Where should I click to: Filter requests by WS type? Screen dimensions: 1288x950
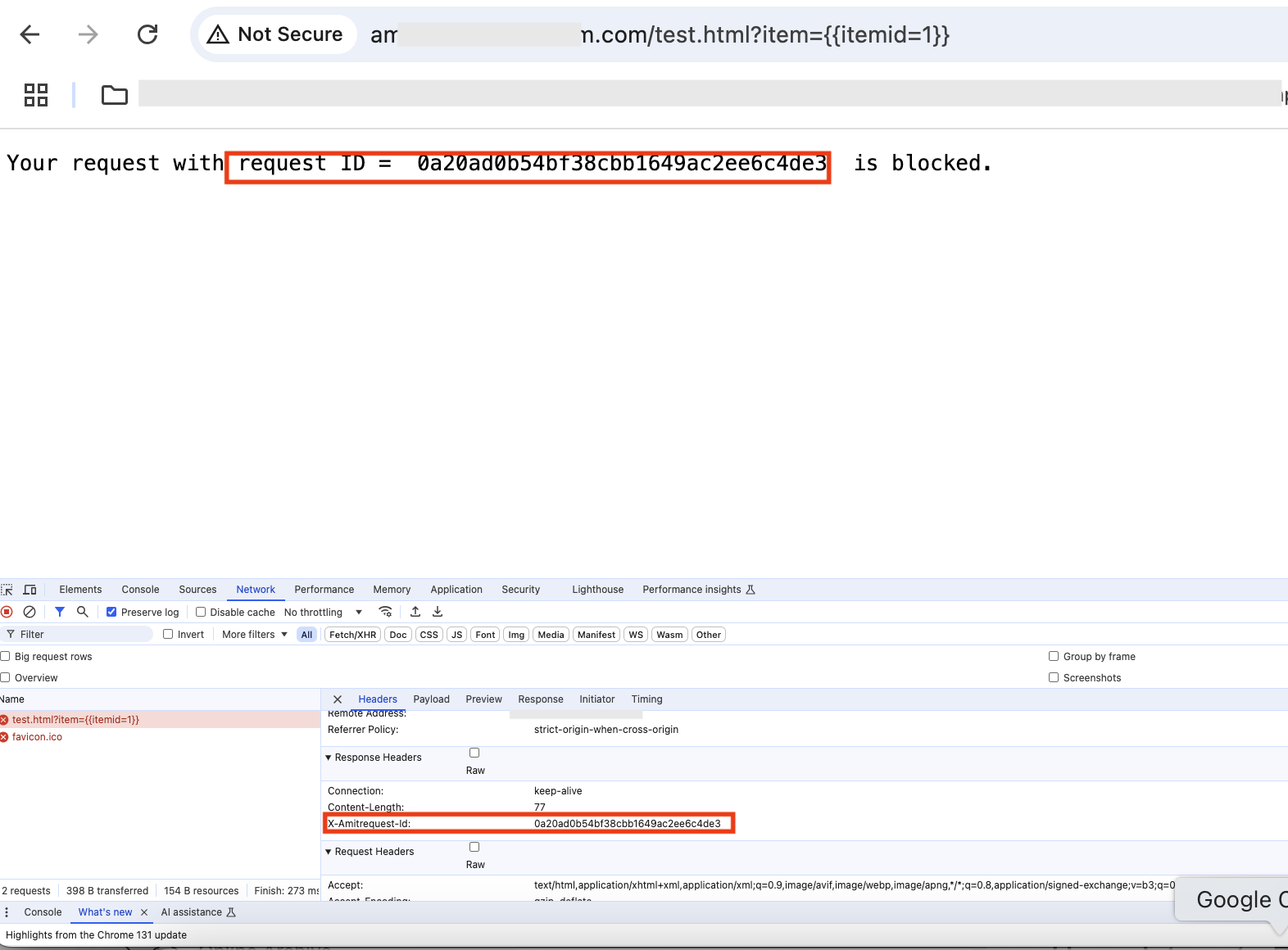pos(636,635)
